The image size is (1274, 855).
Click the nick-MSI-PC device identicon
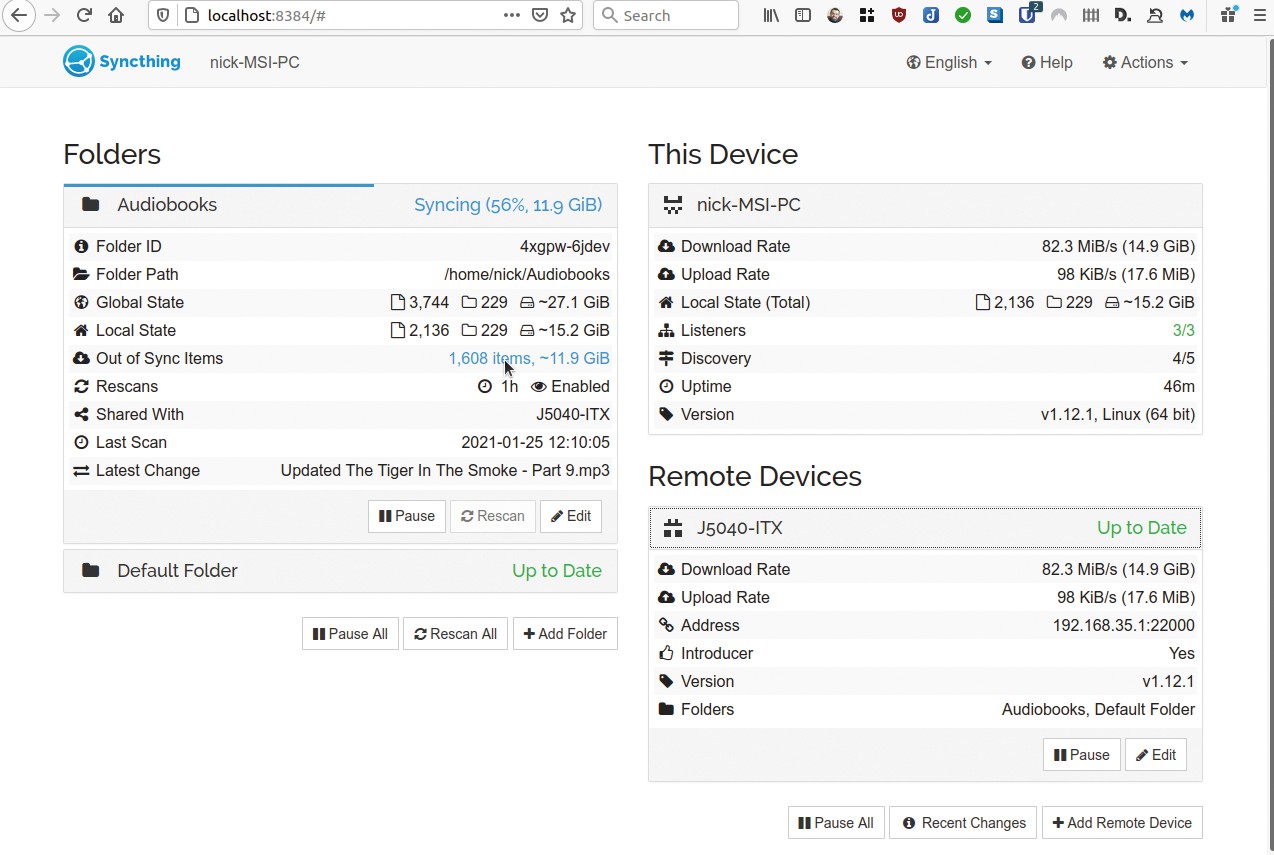point(673,205)
